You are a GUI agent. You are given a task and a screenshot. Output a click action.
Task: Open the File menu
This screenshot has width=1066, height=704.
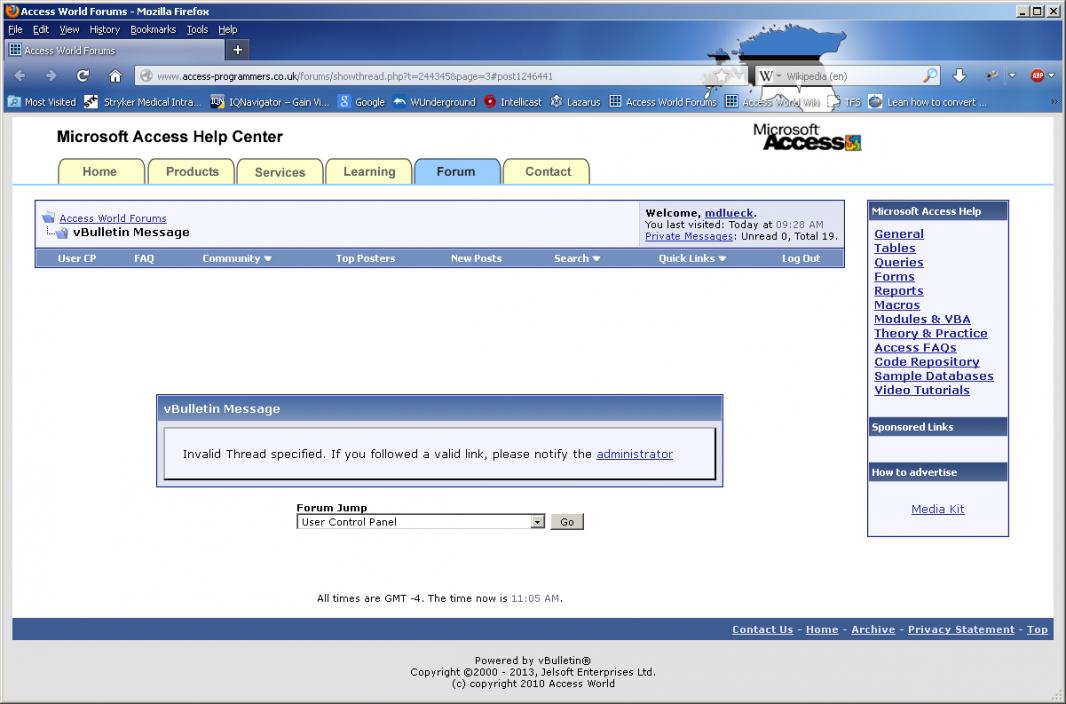click(x=16, y=29)
